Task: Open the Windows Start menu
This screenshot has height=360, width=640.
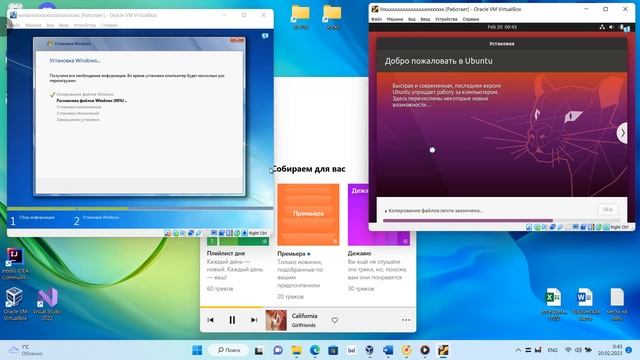Action: 197,350
